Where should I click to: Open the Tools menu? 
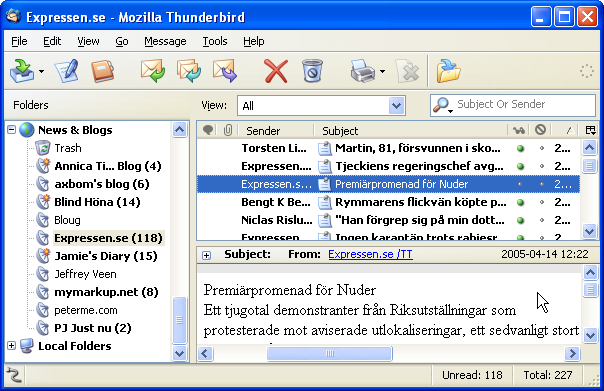(x=215, y=41)
